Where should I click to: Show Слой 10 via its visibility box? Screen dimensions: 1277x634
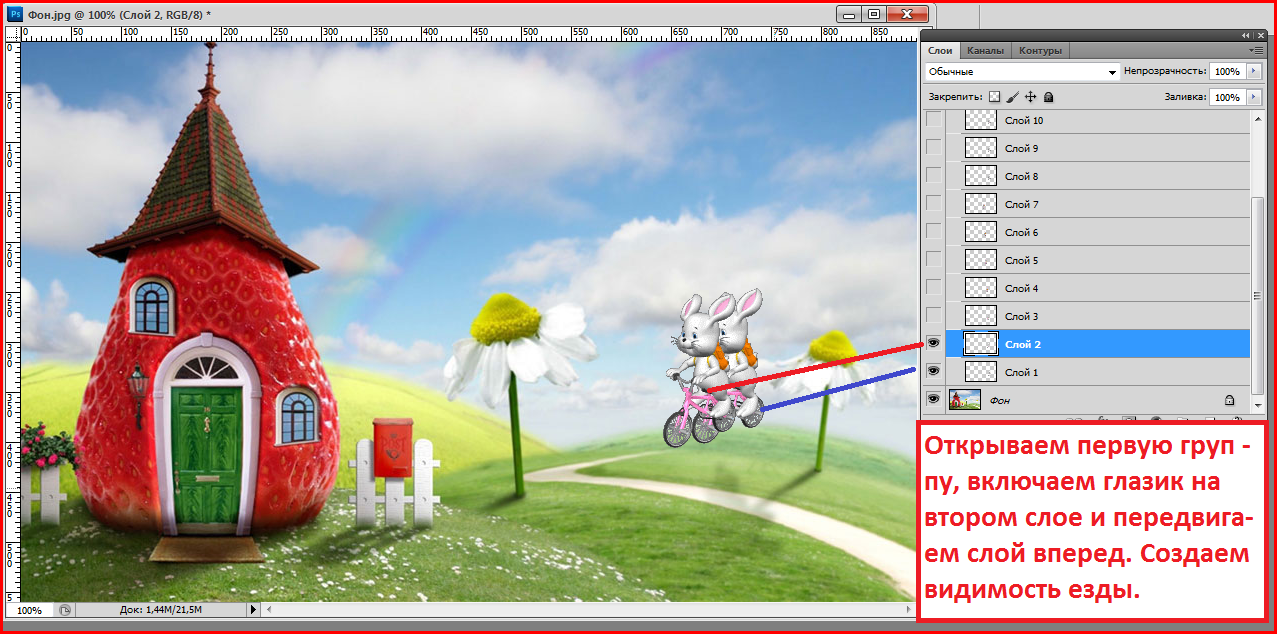pos(933,120)
